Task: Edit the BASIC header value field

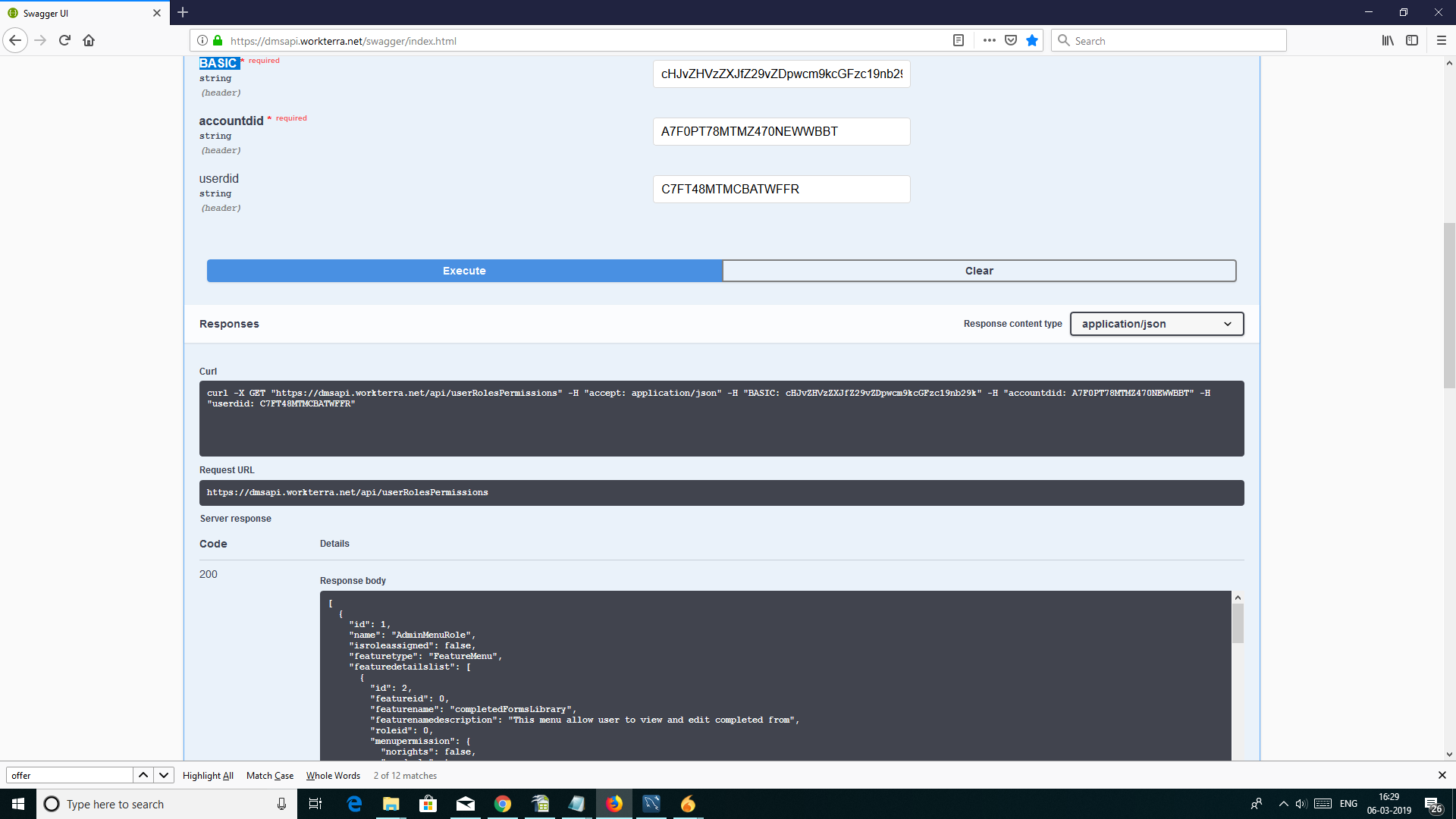Action: coord(781,74)
